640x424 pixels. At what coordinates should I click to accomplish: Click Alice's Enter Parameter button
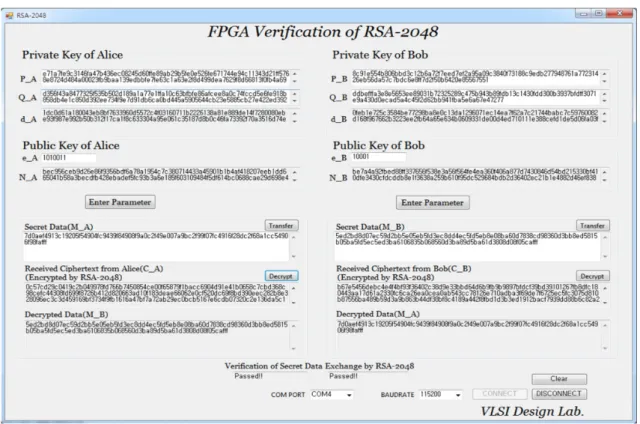120,202
